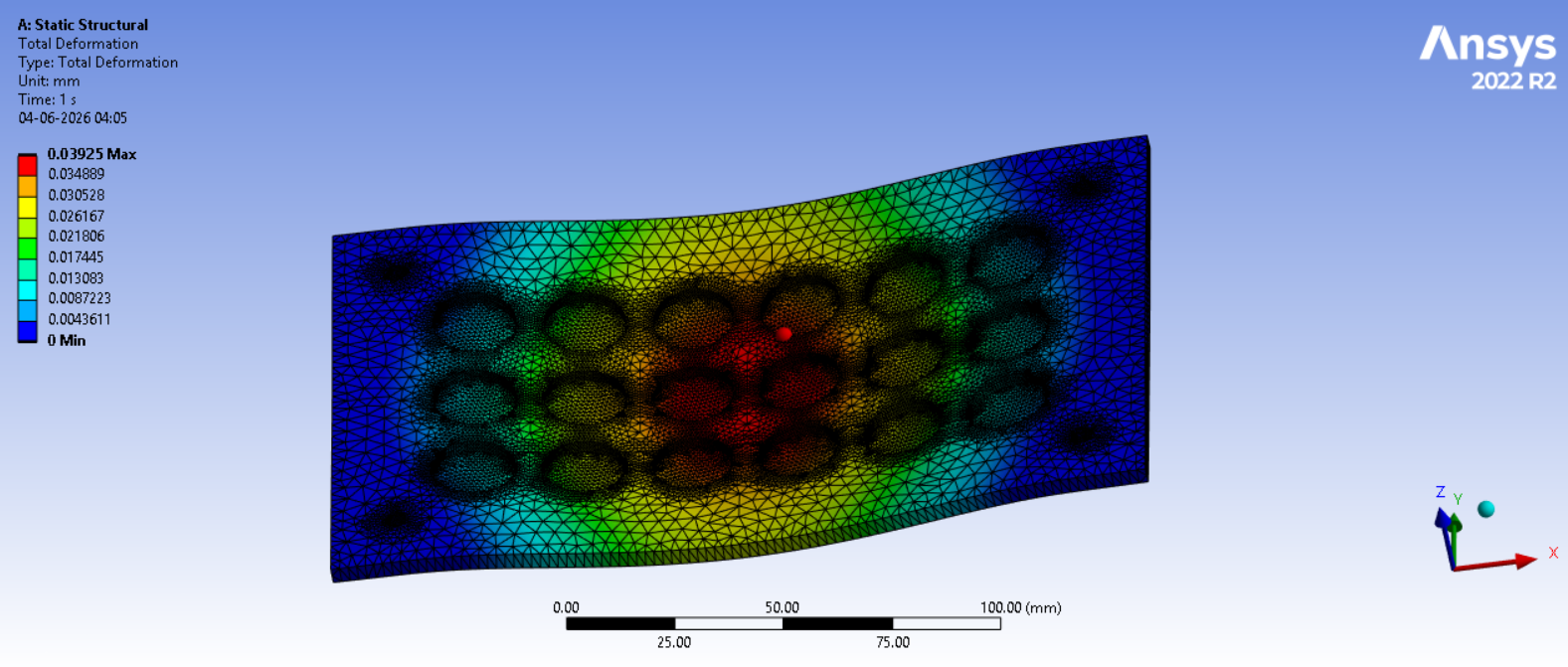Click the green Y axis on the triad

(1456, 539)
